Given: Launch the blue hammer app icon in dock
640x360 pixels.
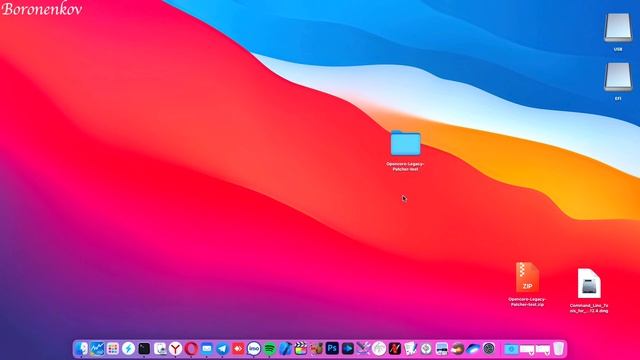Looking at the screenshot, I should pos(285,349).
